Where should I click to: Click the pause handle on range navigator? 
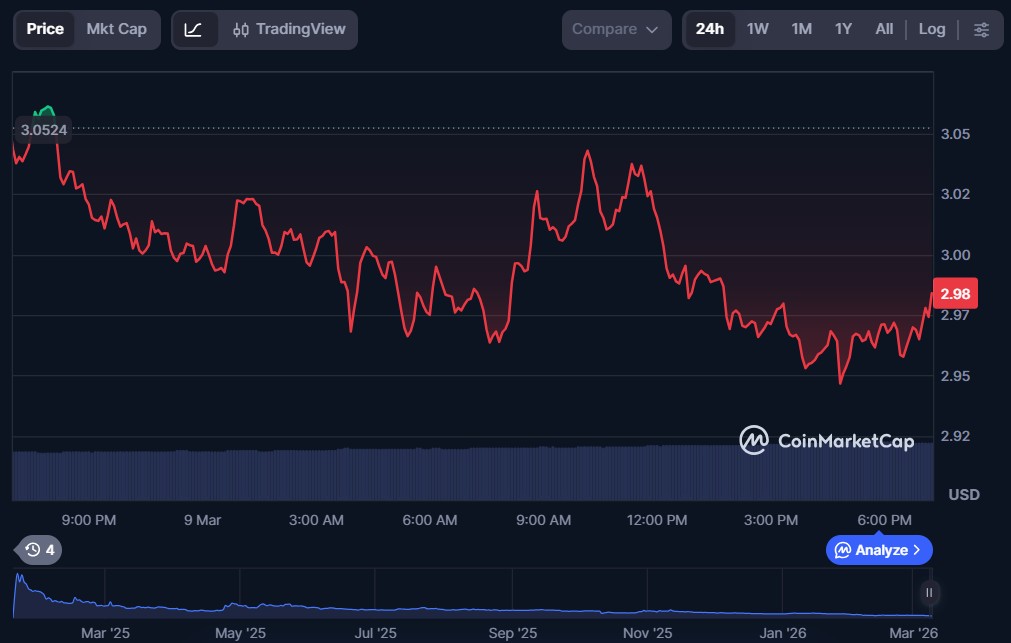(x=929, y=593)
